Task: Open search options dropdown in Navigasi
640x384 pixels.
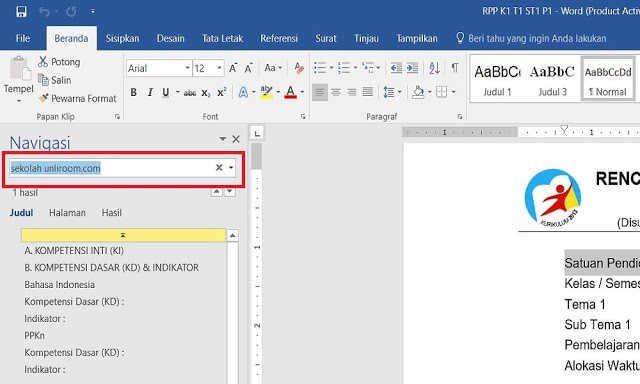Action: click(x=231, y=168)
